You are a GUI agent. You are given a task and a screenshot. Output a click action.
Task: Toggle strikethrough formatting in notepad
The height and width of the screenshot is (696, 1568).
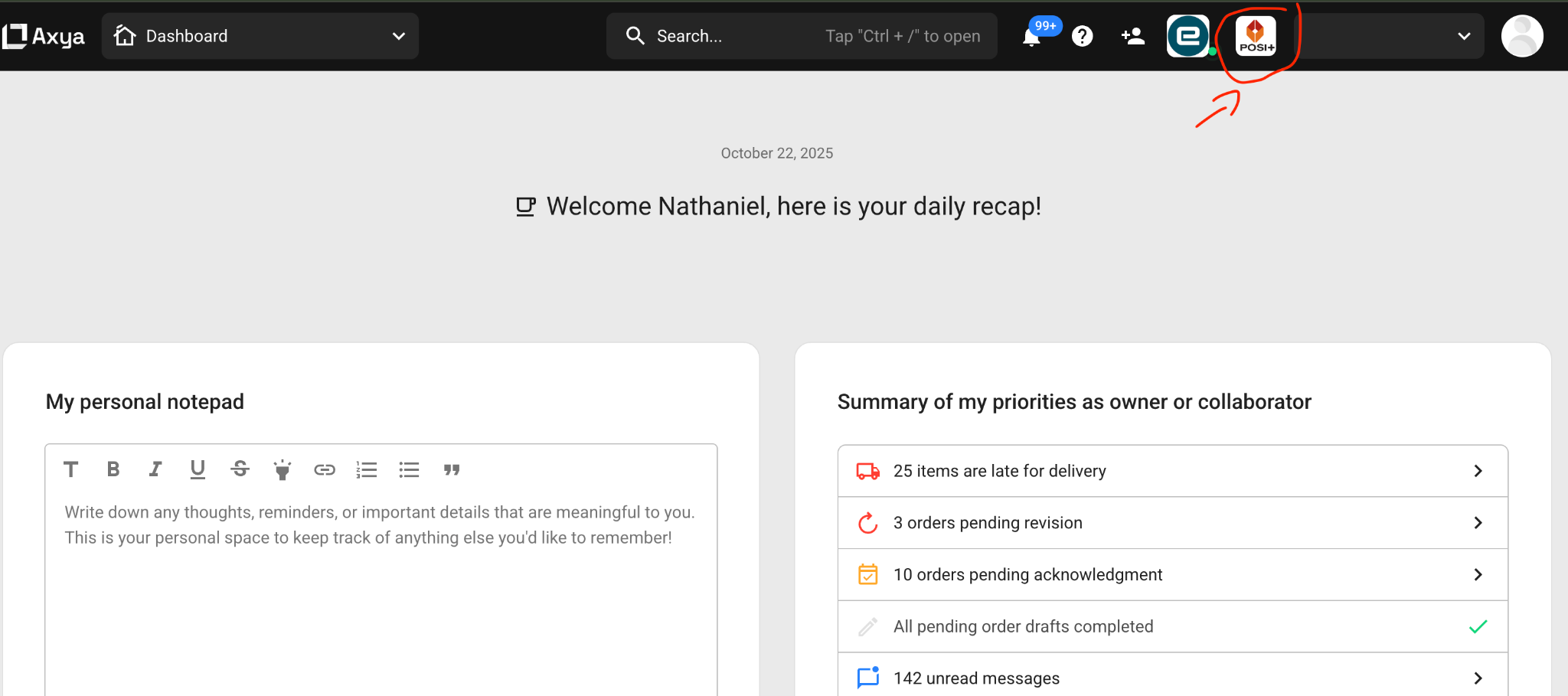[240, 470]
